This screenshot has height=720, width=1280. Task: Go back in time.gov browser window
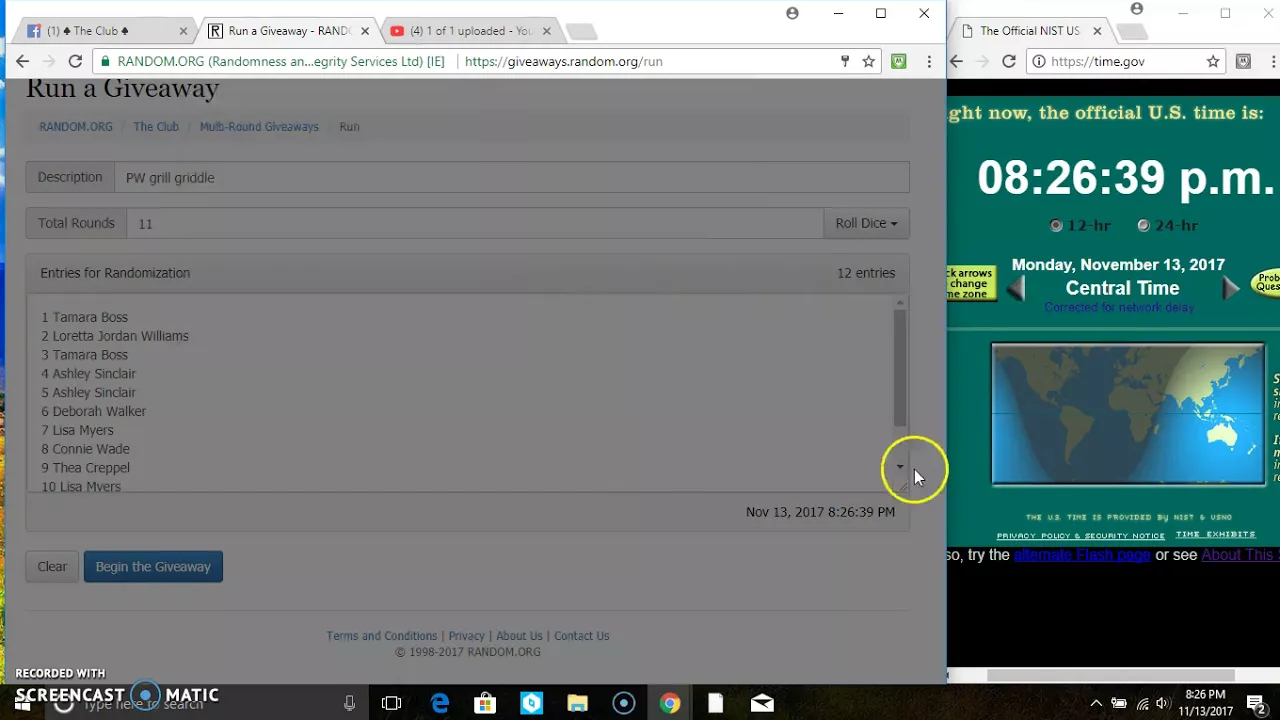(956, 61)
